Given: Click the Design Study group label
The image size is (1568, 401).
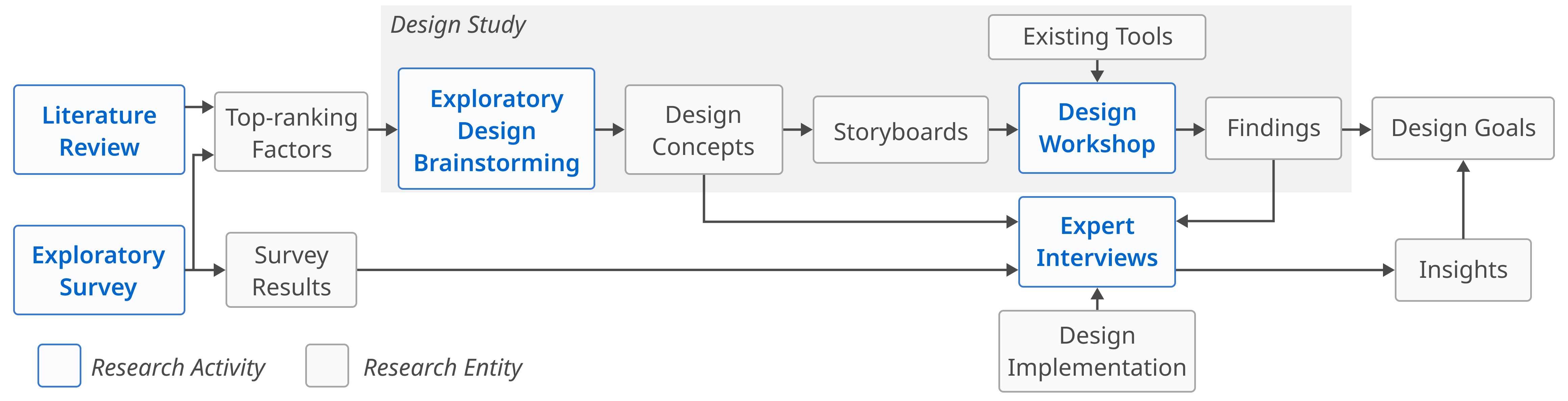Looking at the screenshot, I should click(x=458, y=25).
